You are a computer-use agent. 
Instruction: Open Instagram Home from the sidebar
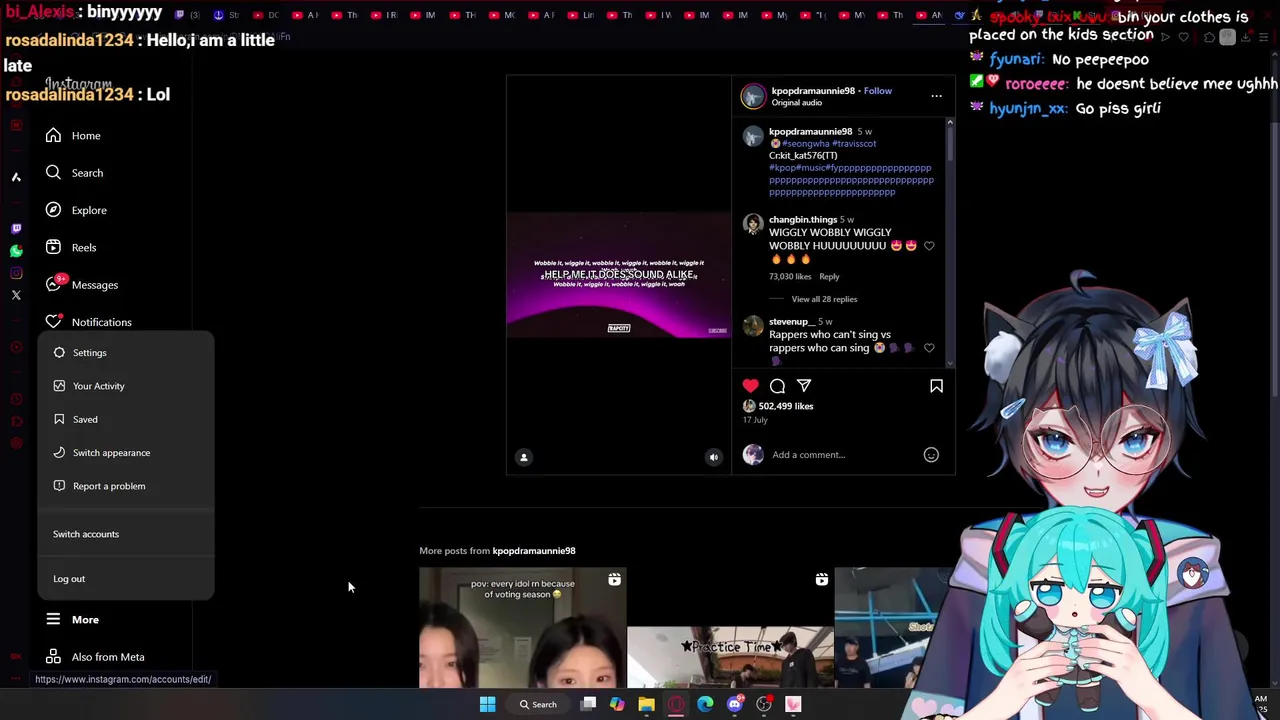point(73,135)
